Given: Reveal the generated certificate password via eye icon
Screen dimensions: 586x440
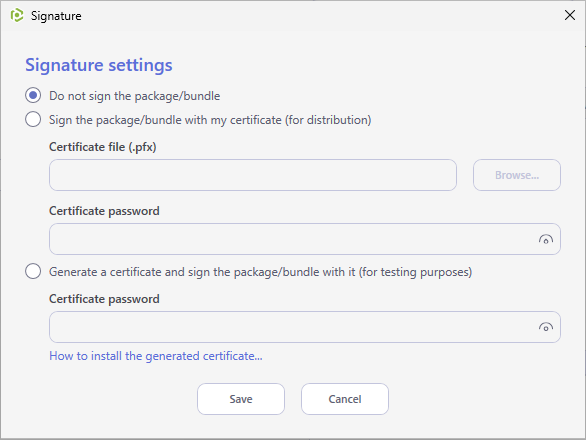Looking at the screenshot, I should click(x=546, y=327).
